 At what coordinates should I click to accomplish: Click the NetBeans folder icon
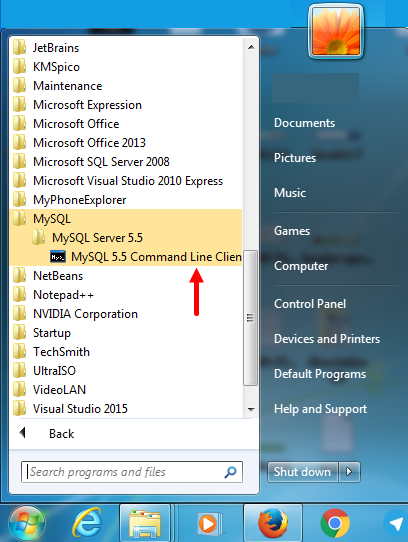point(19,275)
